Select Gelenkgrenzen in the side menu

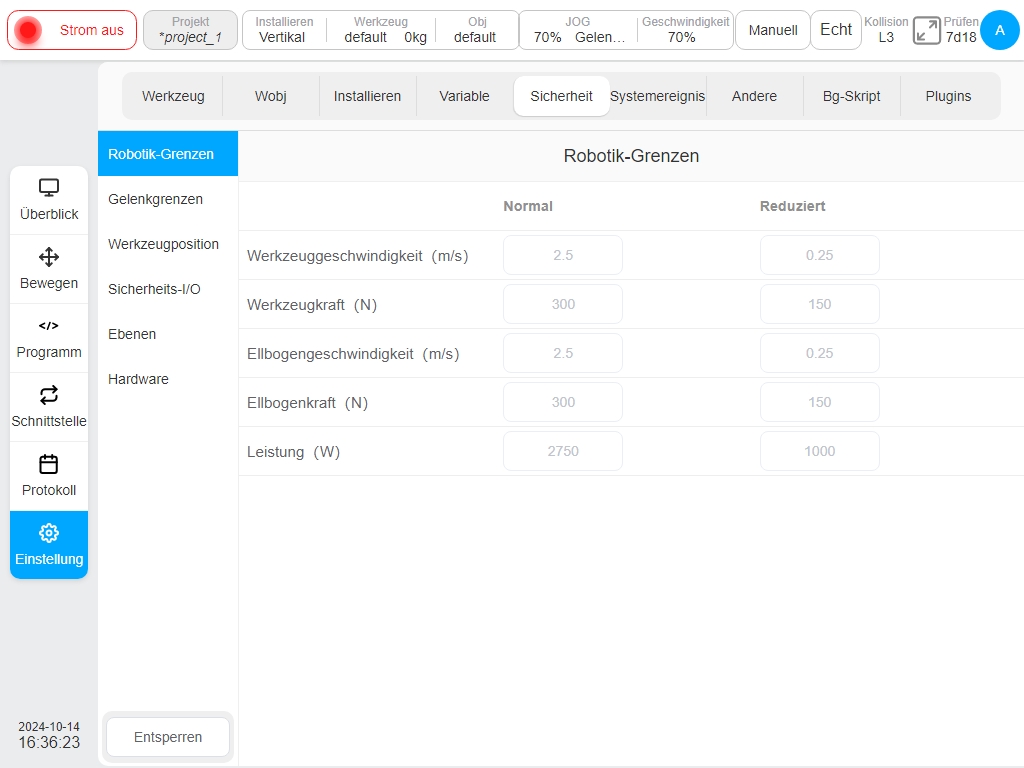(168, 199)
